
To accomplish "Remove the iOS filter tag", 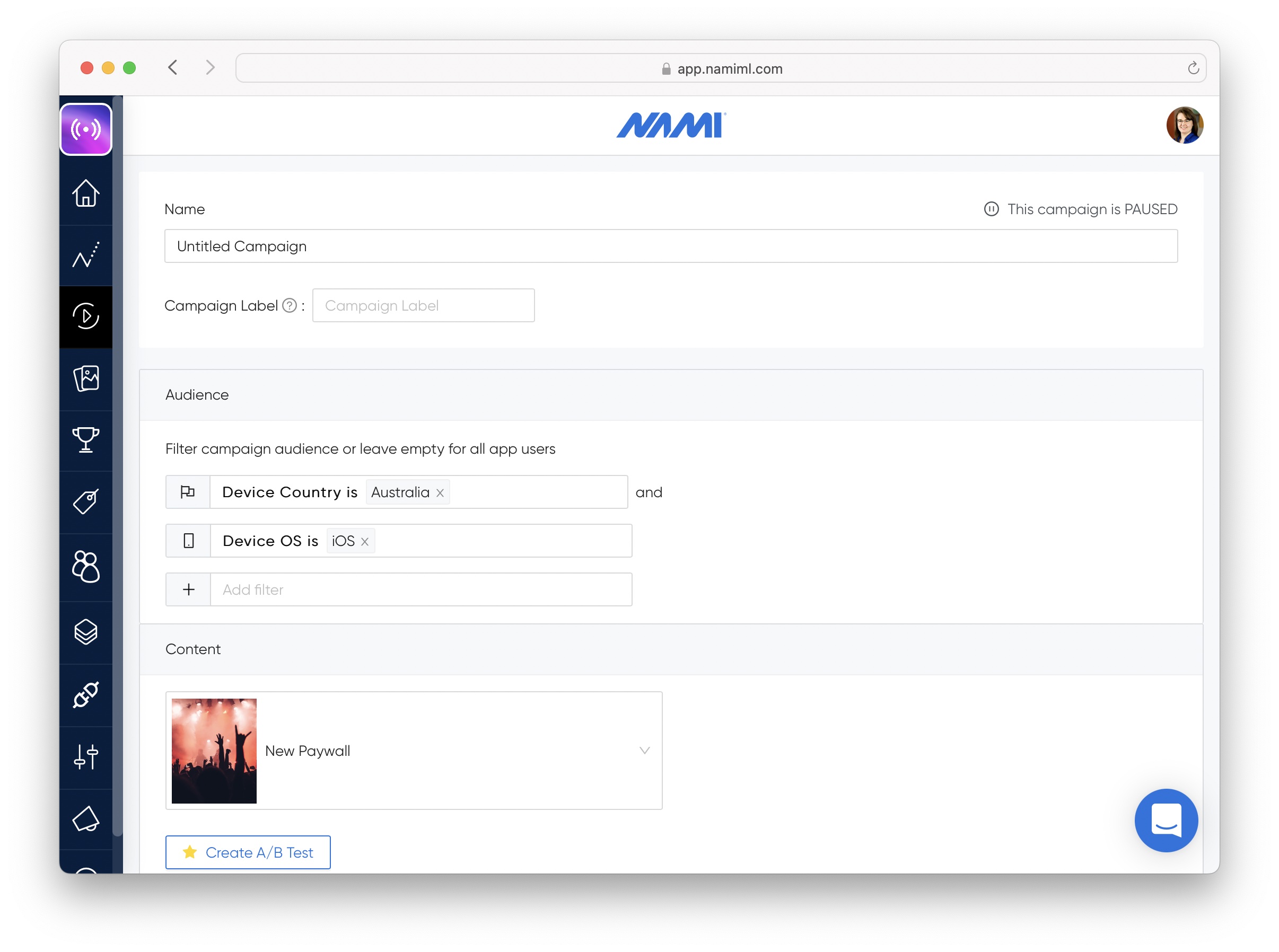I will (365, 542).
